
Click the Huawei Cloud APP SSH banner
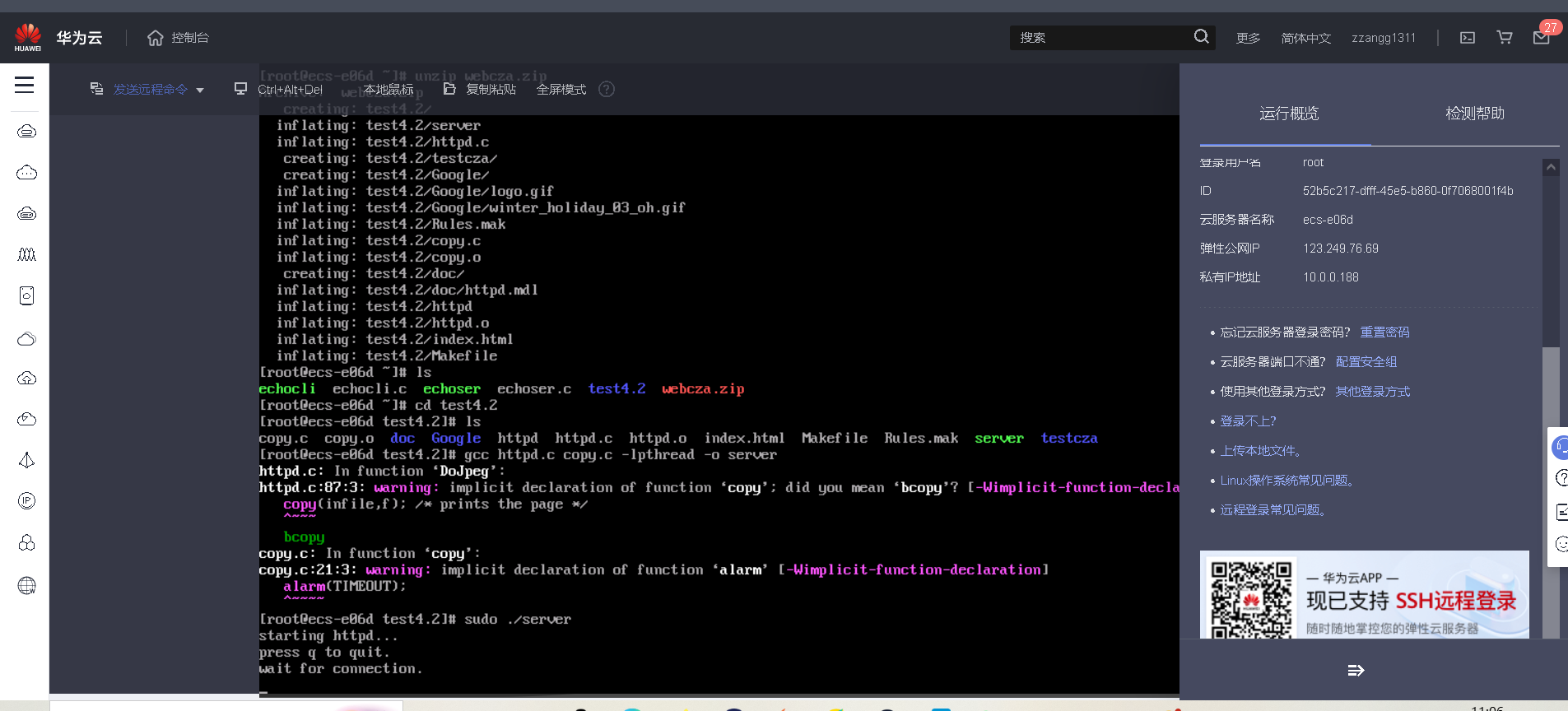coord(1364,594)
